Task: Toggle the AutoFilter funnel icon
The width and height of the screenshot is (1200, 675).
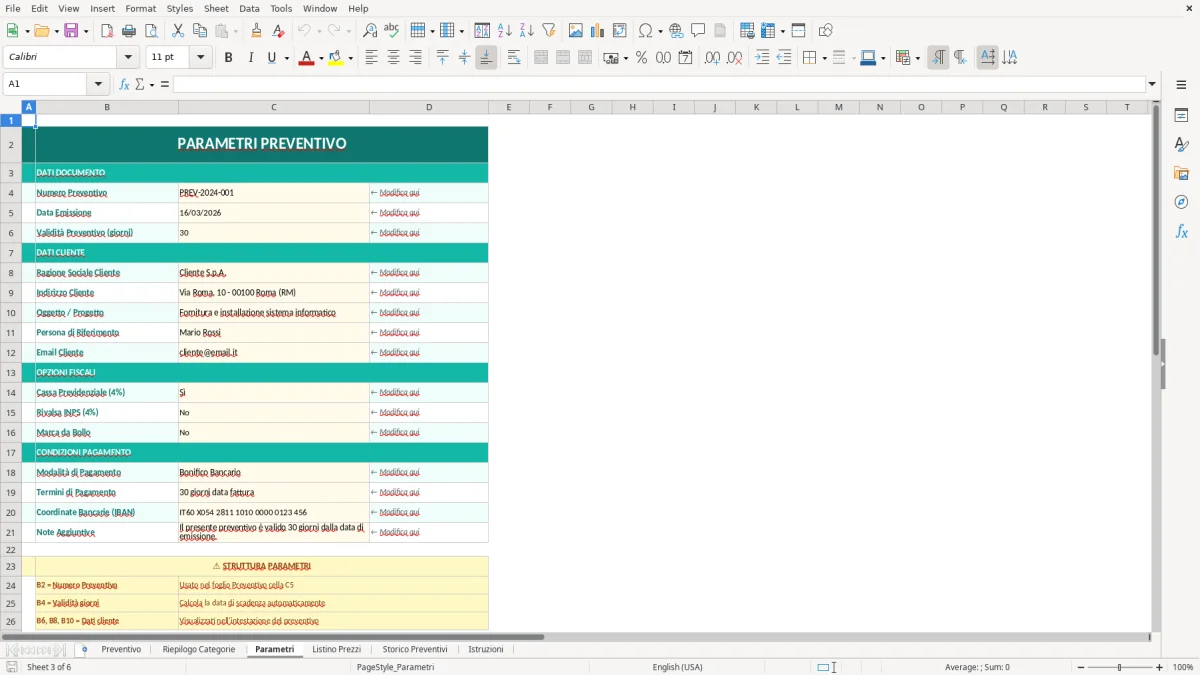Action: (549, 31)
